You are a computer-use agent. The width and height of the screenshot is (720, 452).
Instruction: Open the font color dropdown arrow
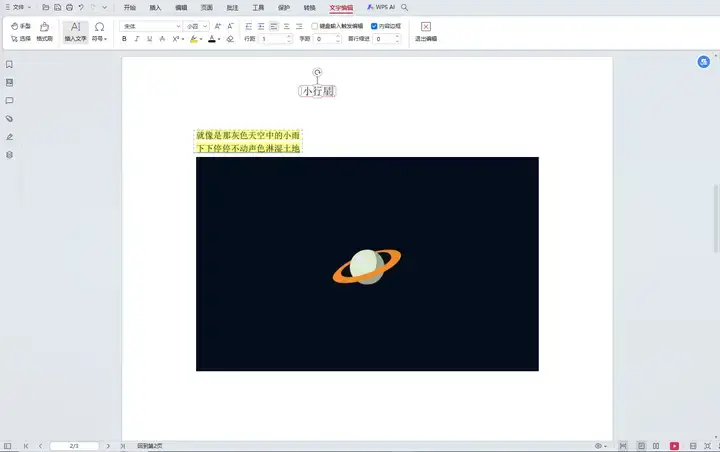pos(219,39)
